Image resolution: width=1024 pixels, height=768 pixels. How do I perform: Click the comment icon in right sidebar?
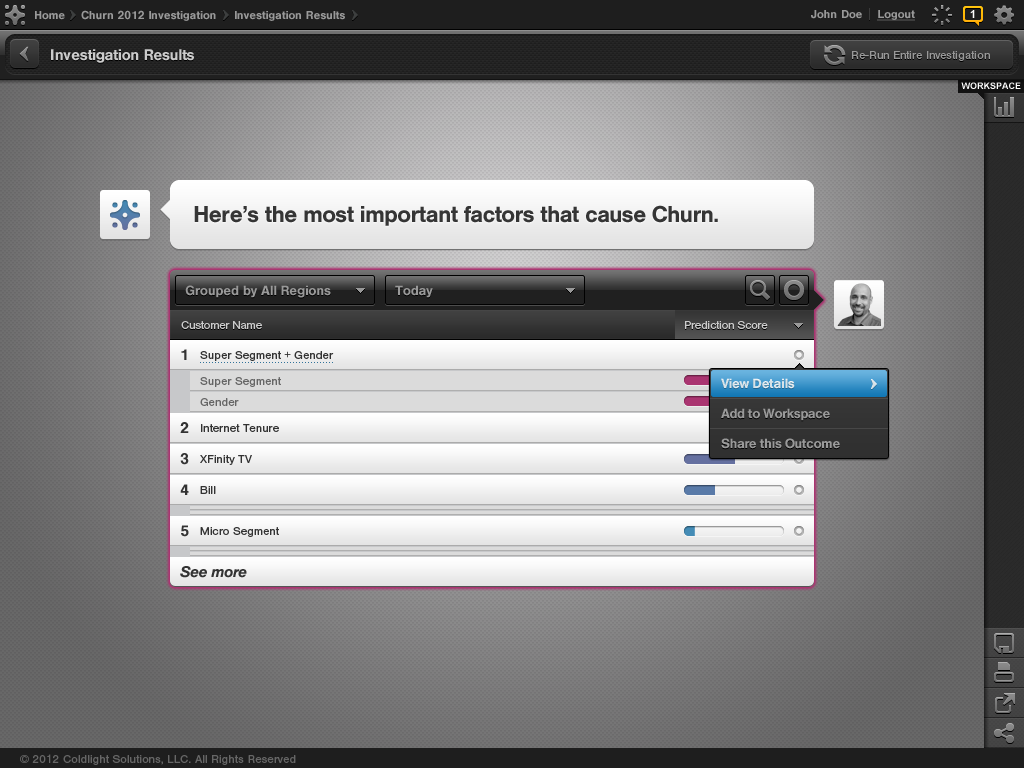click(1004, 642)
